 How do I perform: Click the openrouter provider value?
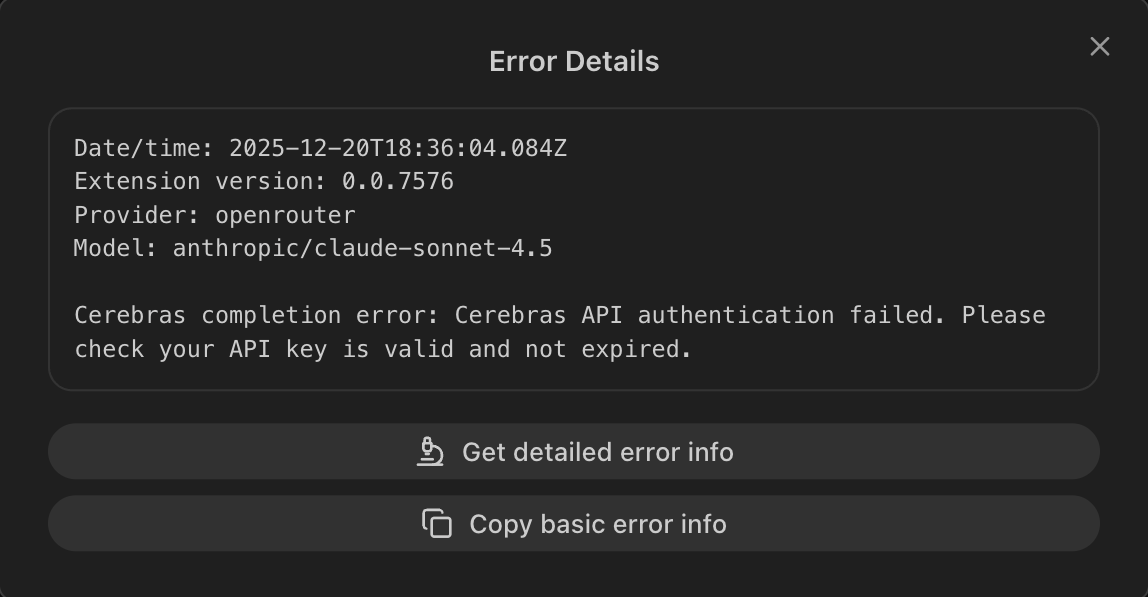[x=285, y=215]
